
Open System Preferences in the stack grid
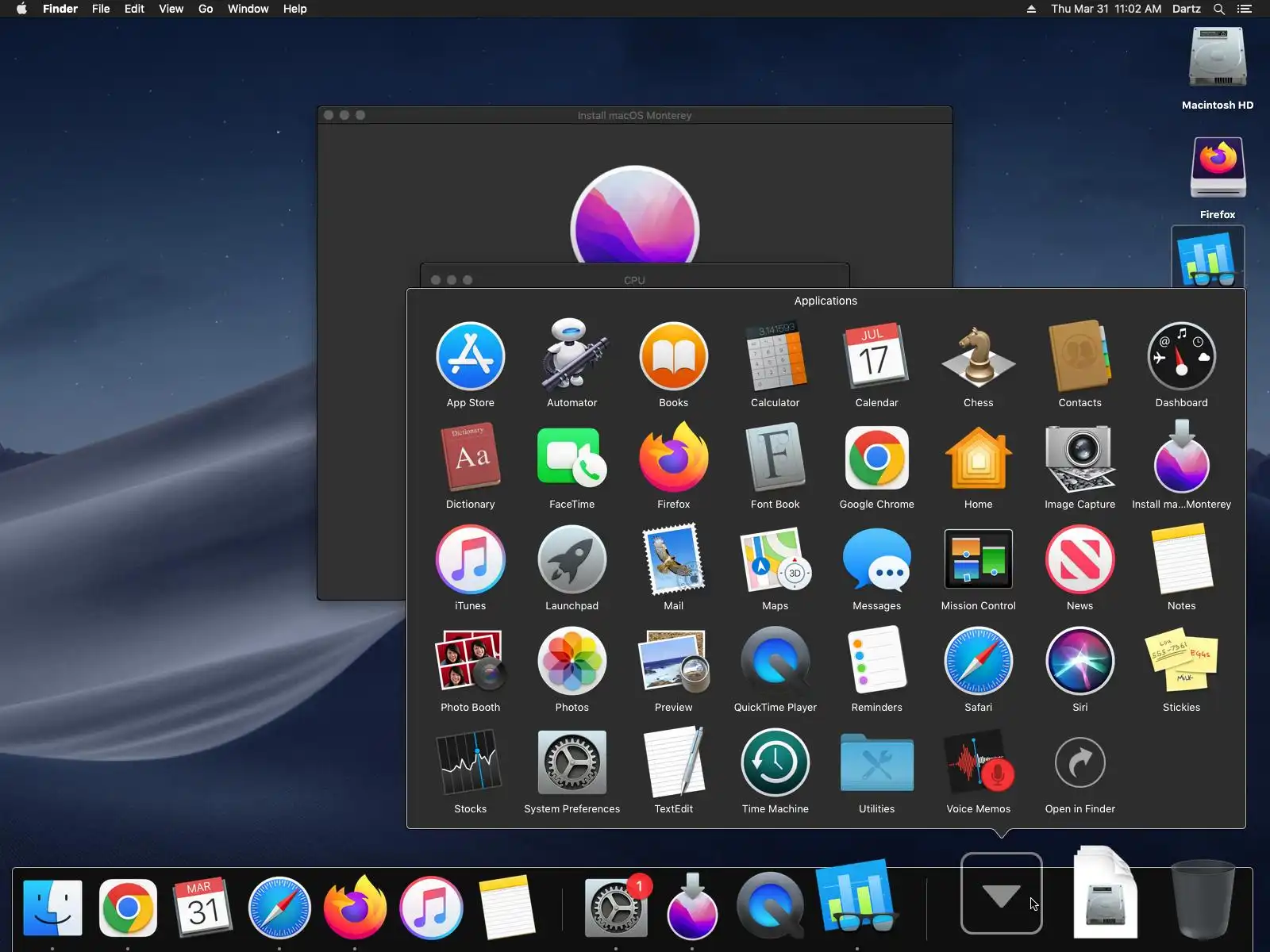[x=571, y=762]
